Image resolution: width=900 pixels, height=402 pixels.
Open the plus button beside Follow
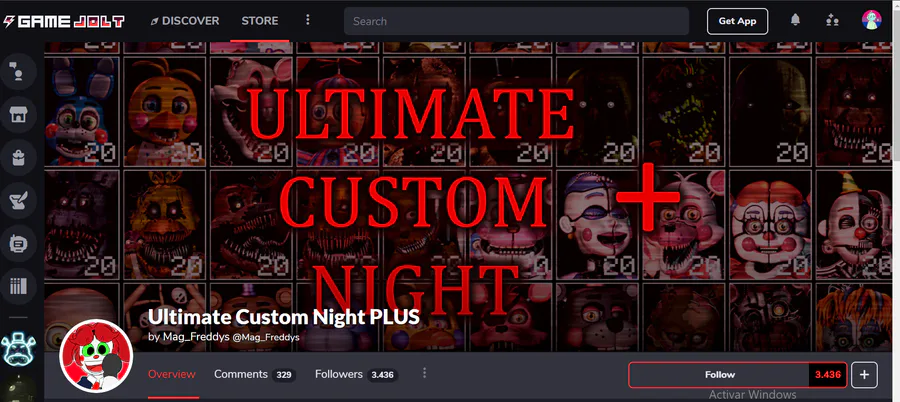(864, 375)
